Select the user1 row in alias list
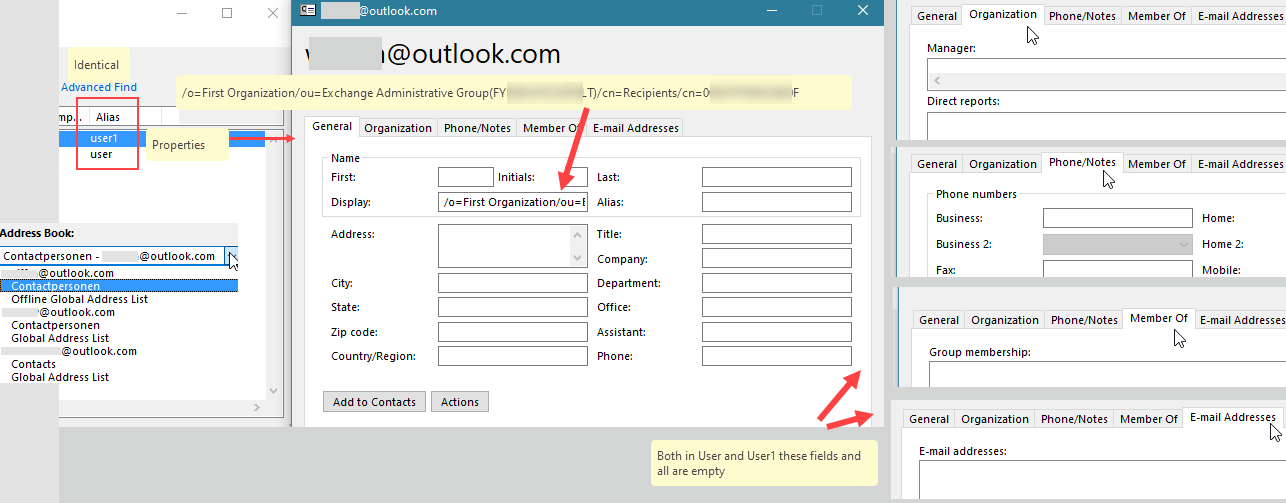Viewport: 1286px width, 503px height. (103, 139)
